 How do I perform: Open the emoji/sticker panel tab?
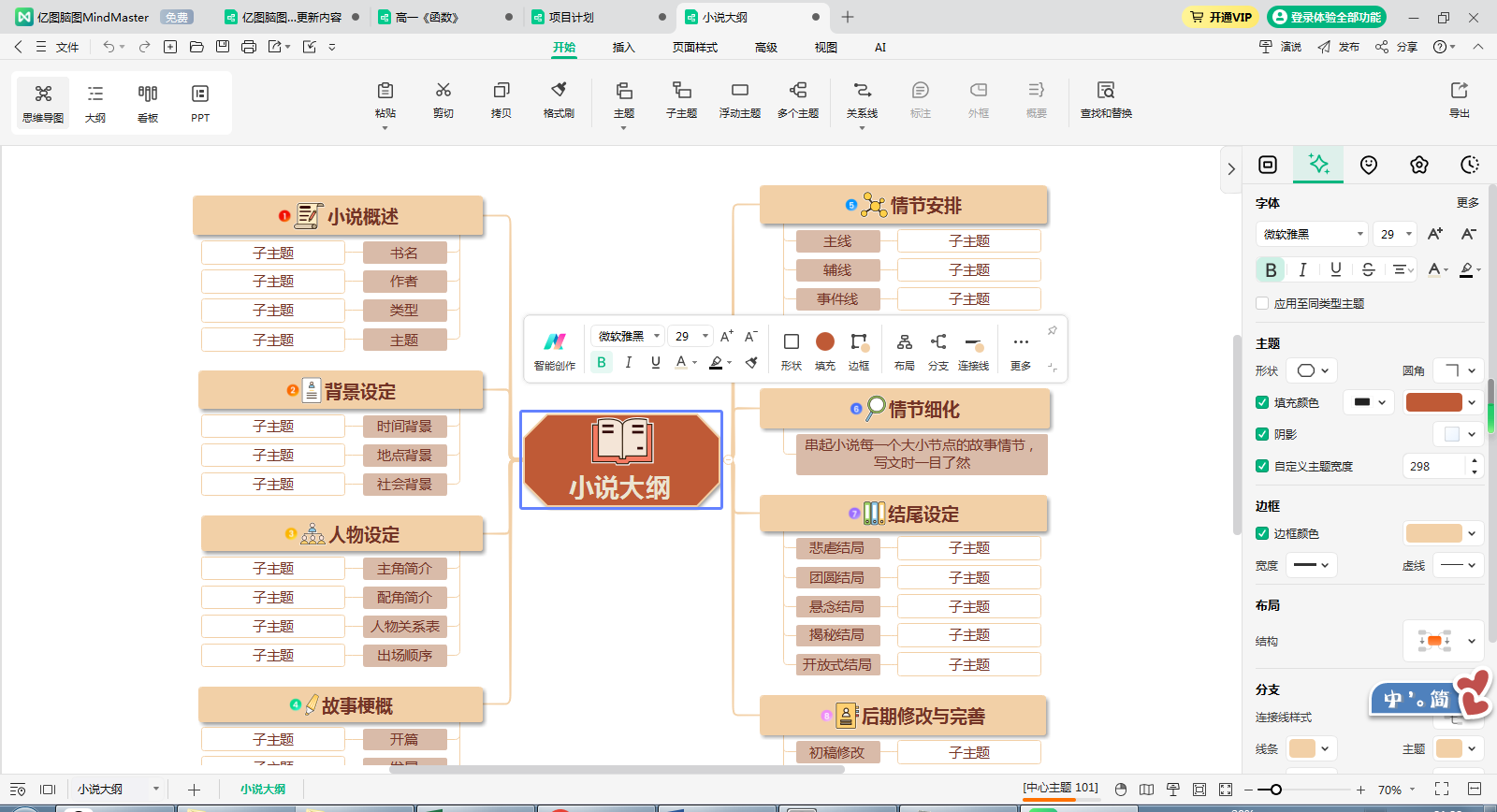1369,165
